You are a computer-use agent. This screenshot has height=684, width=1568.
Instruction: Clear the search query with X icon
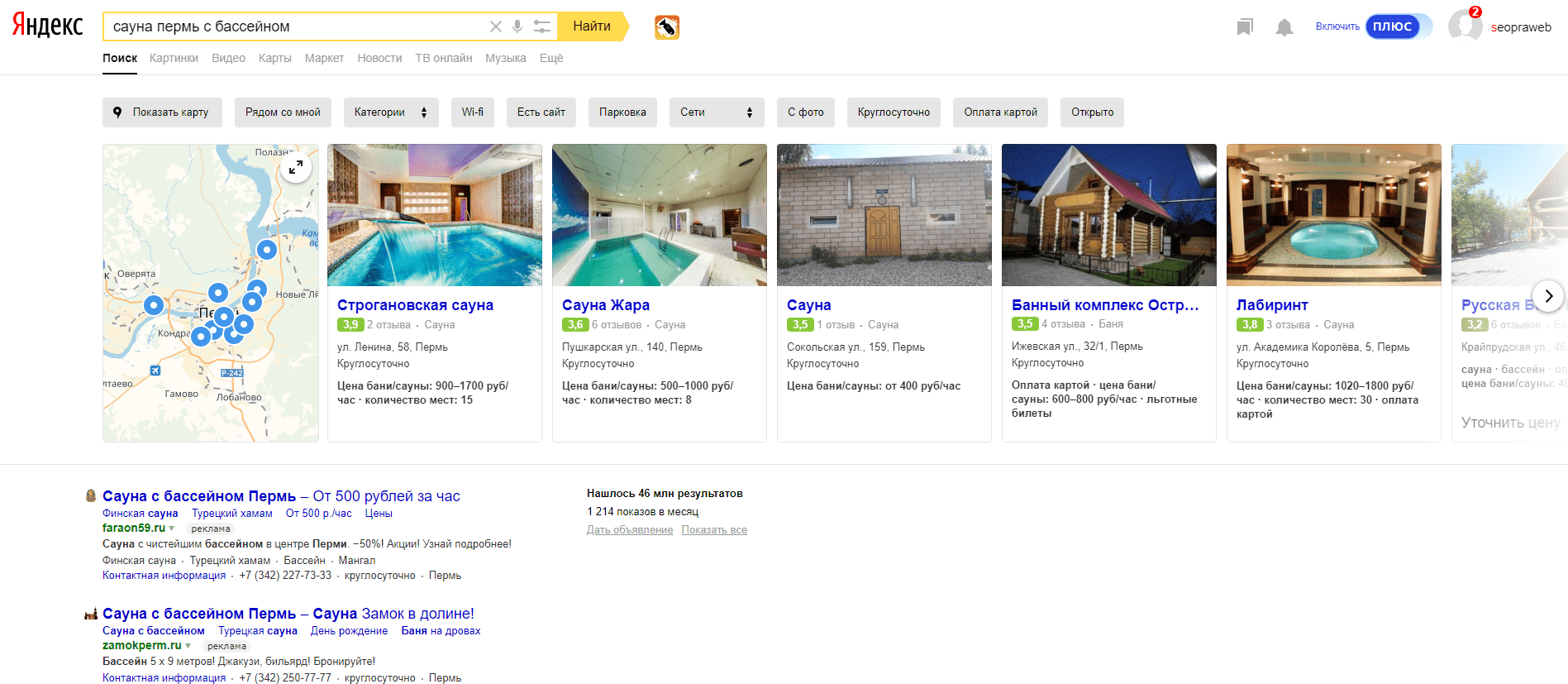(x=496, y=26)
